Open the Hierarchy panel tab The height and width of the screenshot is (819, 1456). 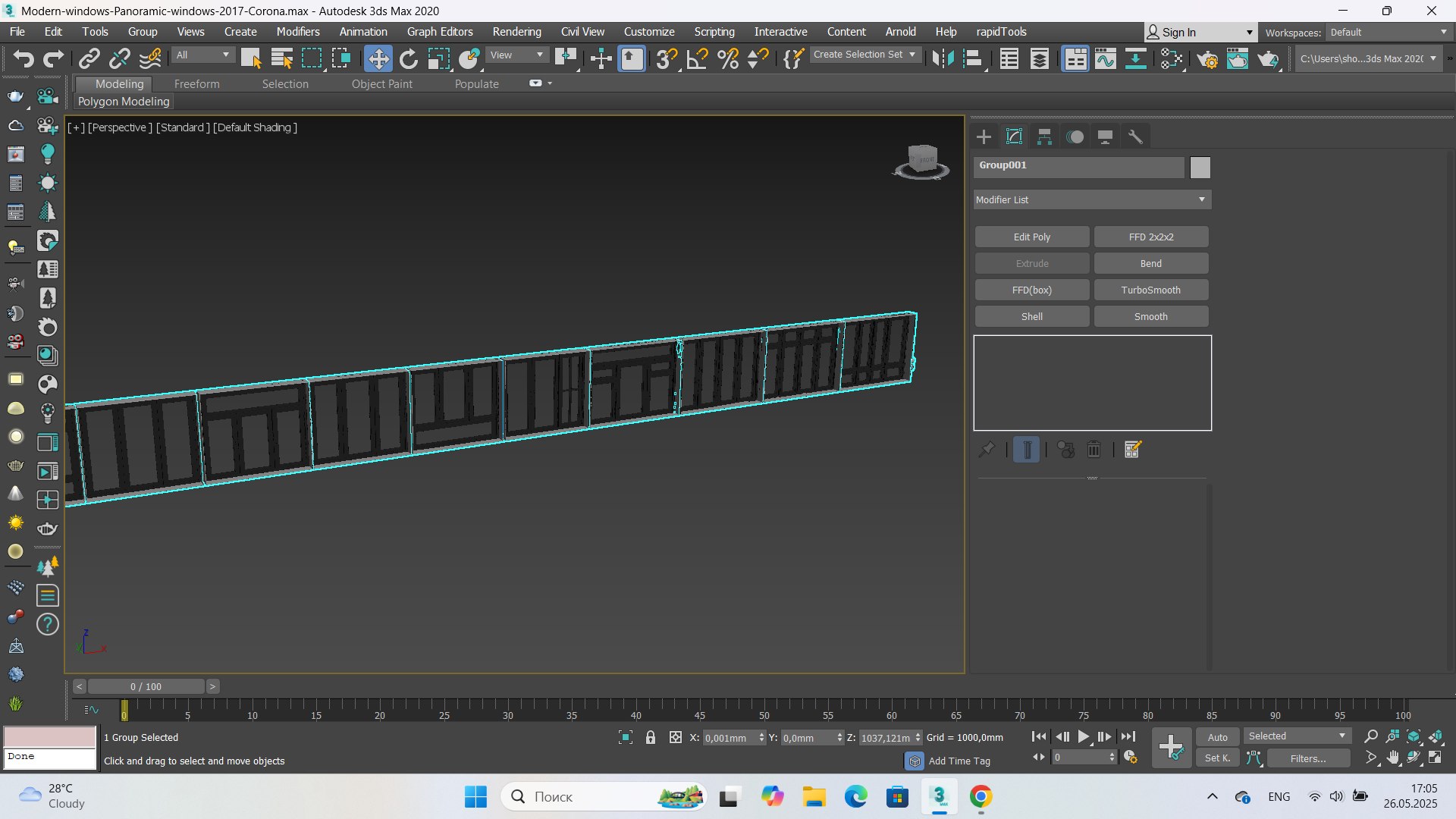[1044, 136]
